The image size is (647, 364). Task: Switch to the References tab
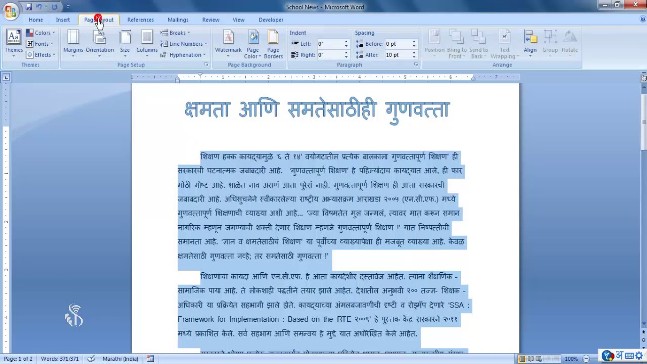click(x=140, y=20)
